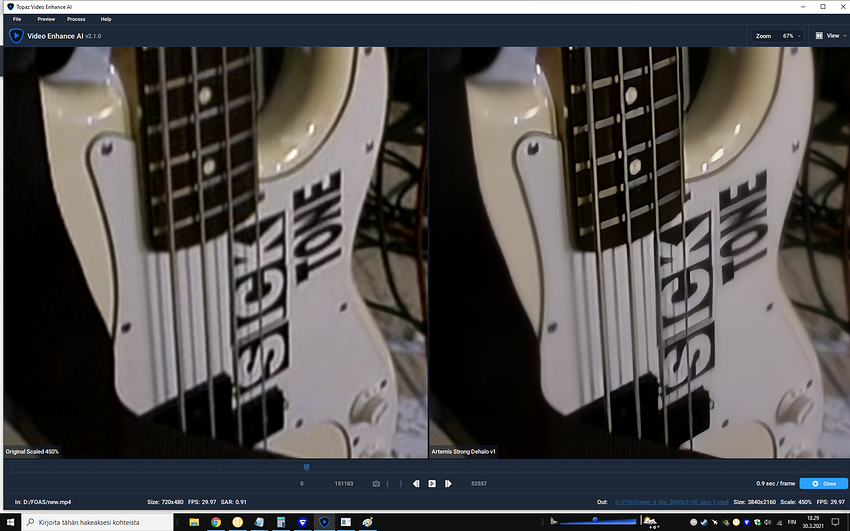Open Calculator from the taskbar

tap(281, 522)
